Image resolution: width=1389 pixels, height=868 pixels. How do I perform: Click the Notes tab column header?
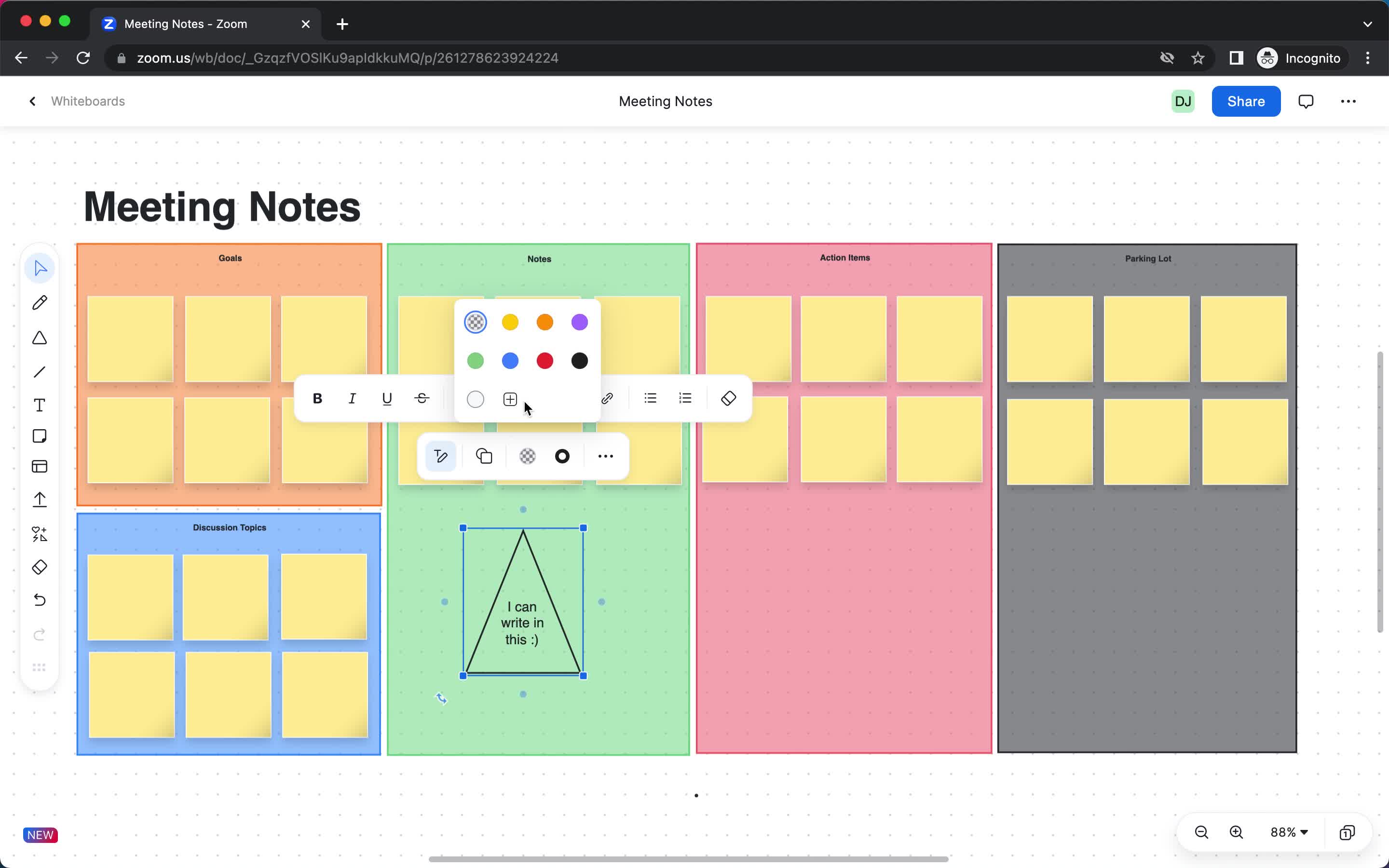click(539, 258)
